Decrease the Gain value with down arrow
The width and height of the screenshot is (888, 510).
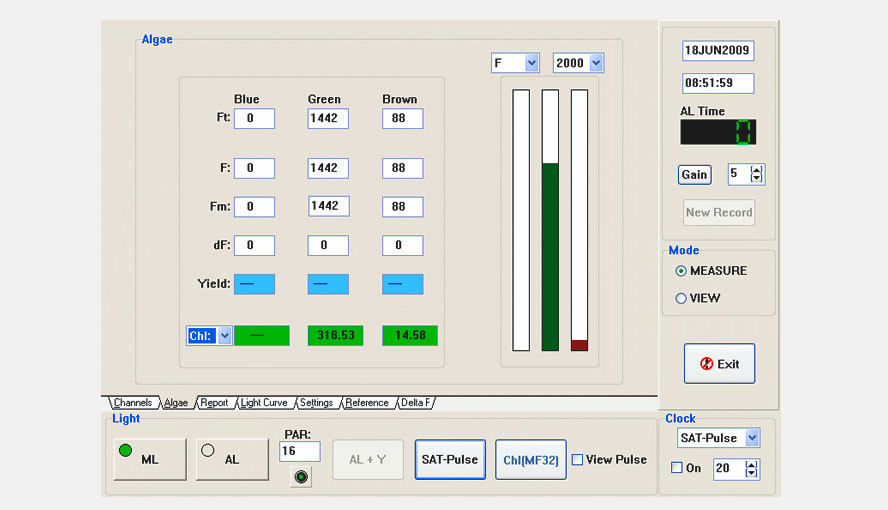757,178
